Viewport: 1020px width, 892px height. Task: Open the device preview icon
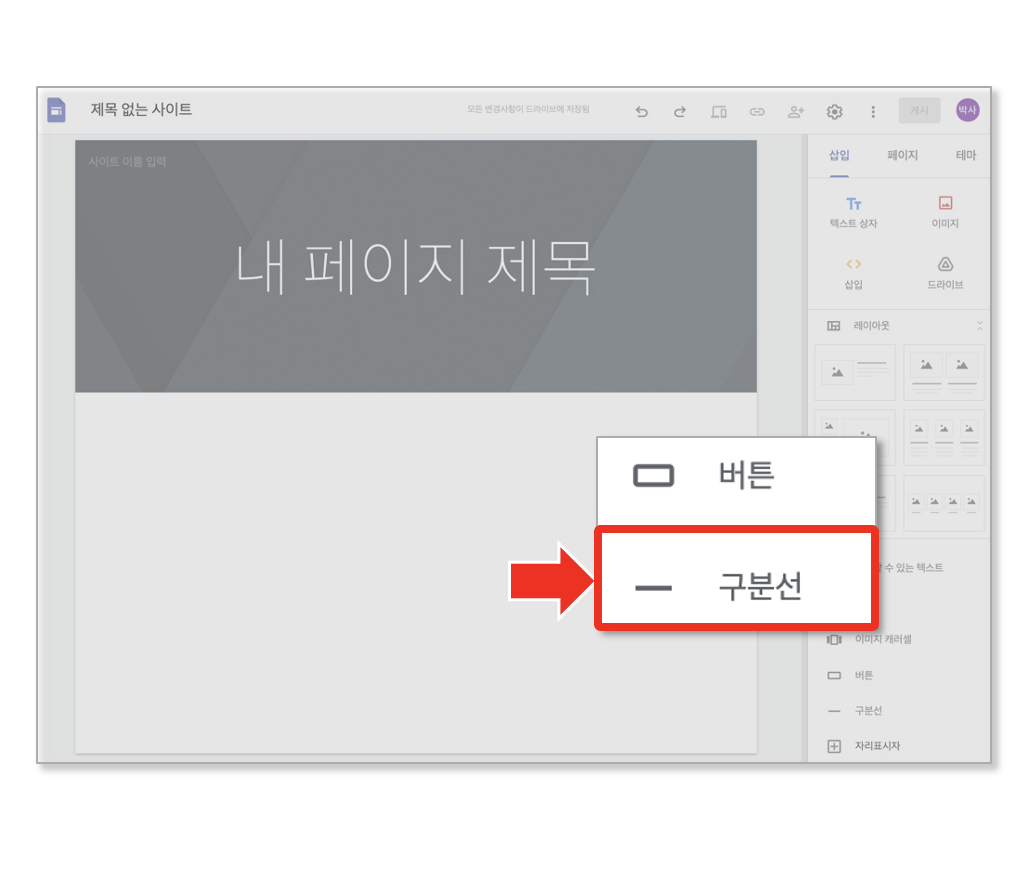(x=718, y=112)
